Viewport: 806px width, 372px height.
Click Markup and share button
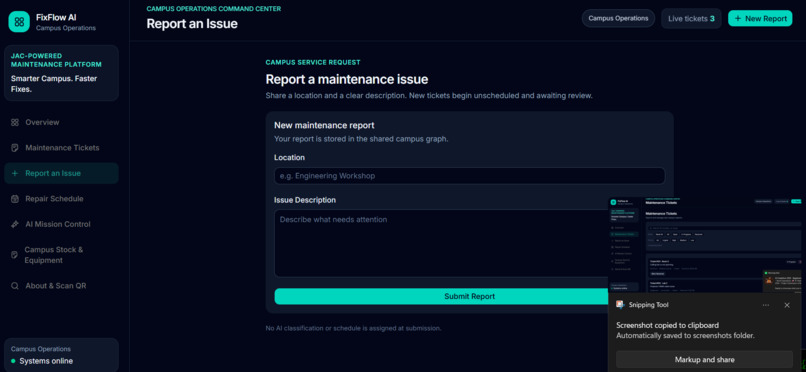[704, 360]
